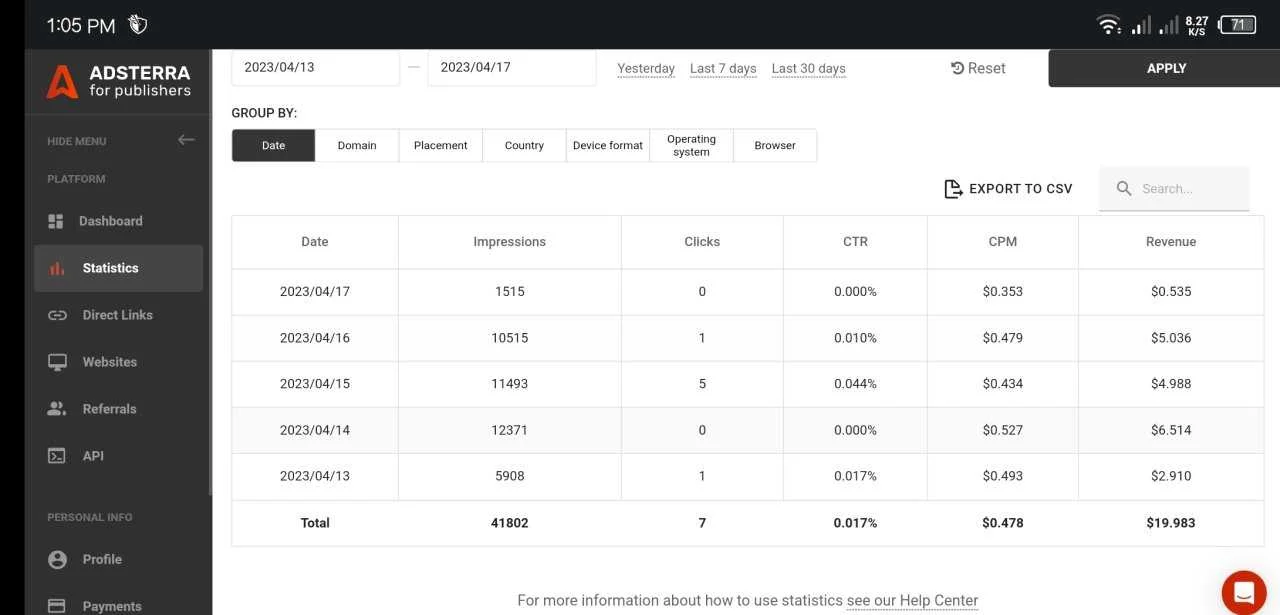
Task: Select impressions value 5908
Action: [x=510, y=476]
